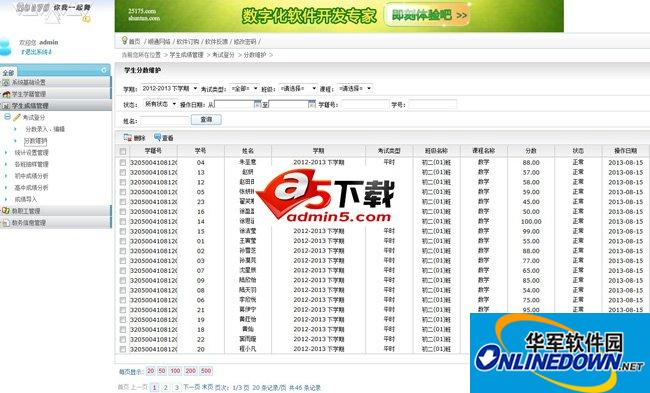Open the 教务信息管理 menu section
650x393 pixels.
56,223
